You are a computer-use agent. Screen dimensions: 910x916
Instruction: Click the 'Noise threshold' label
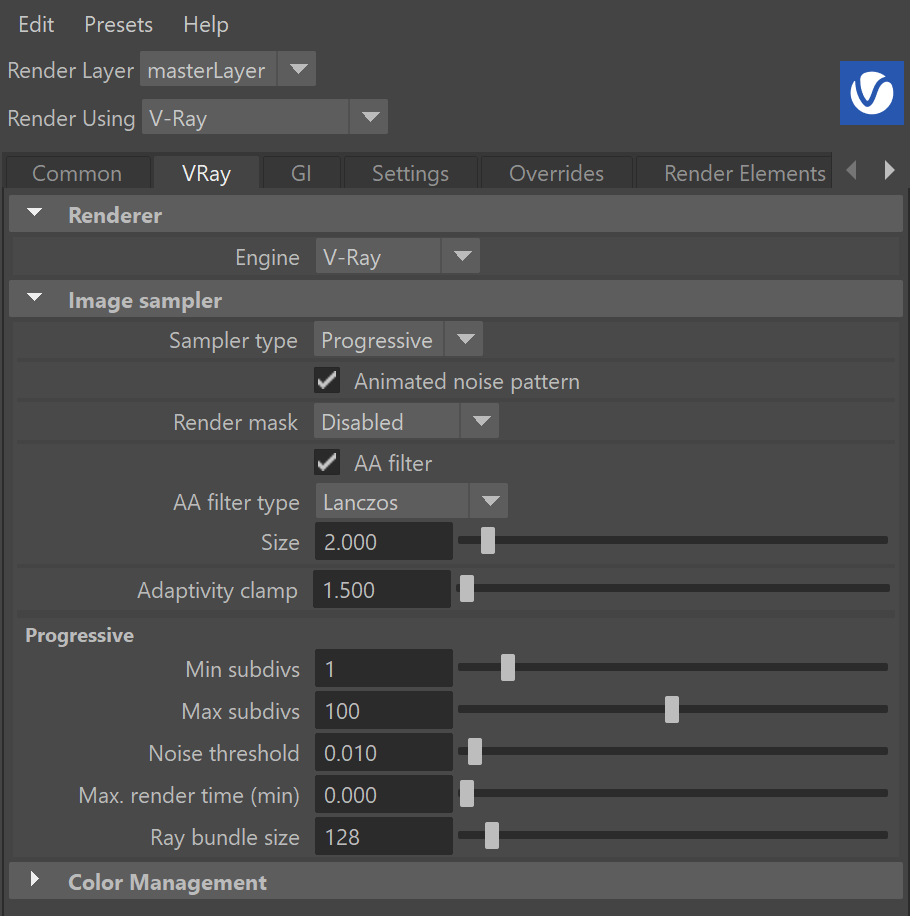point(224,753)
